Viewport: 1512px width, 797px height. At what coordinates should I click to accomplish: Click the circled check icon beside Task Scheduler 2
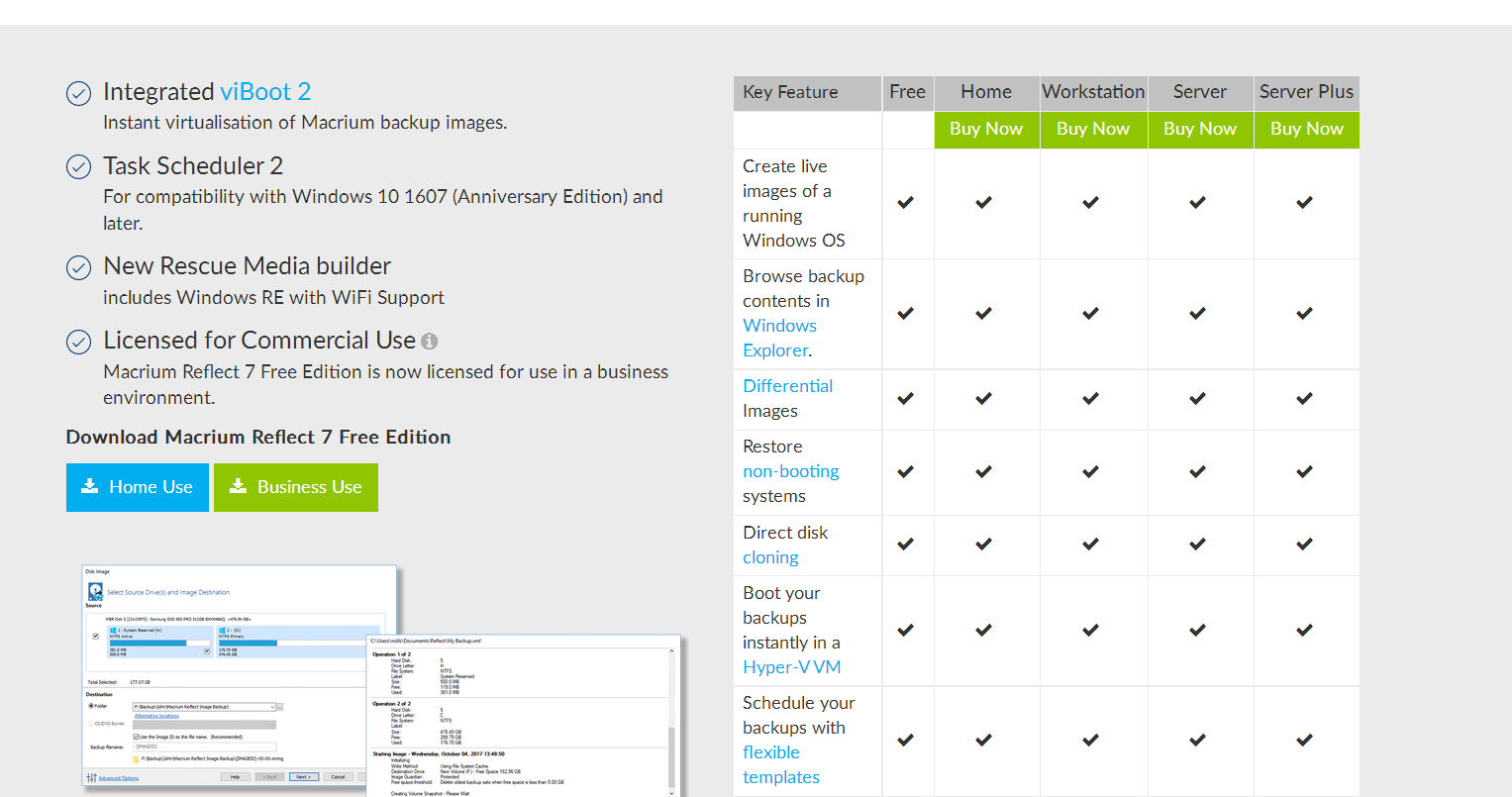[78, 167]
